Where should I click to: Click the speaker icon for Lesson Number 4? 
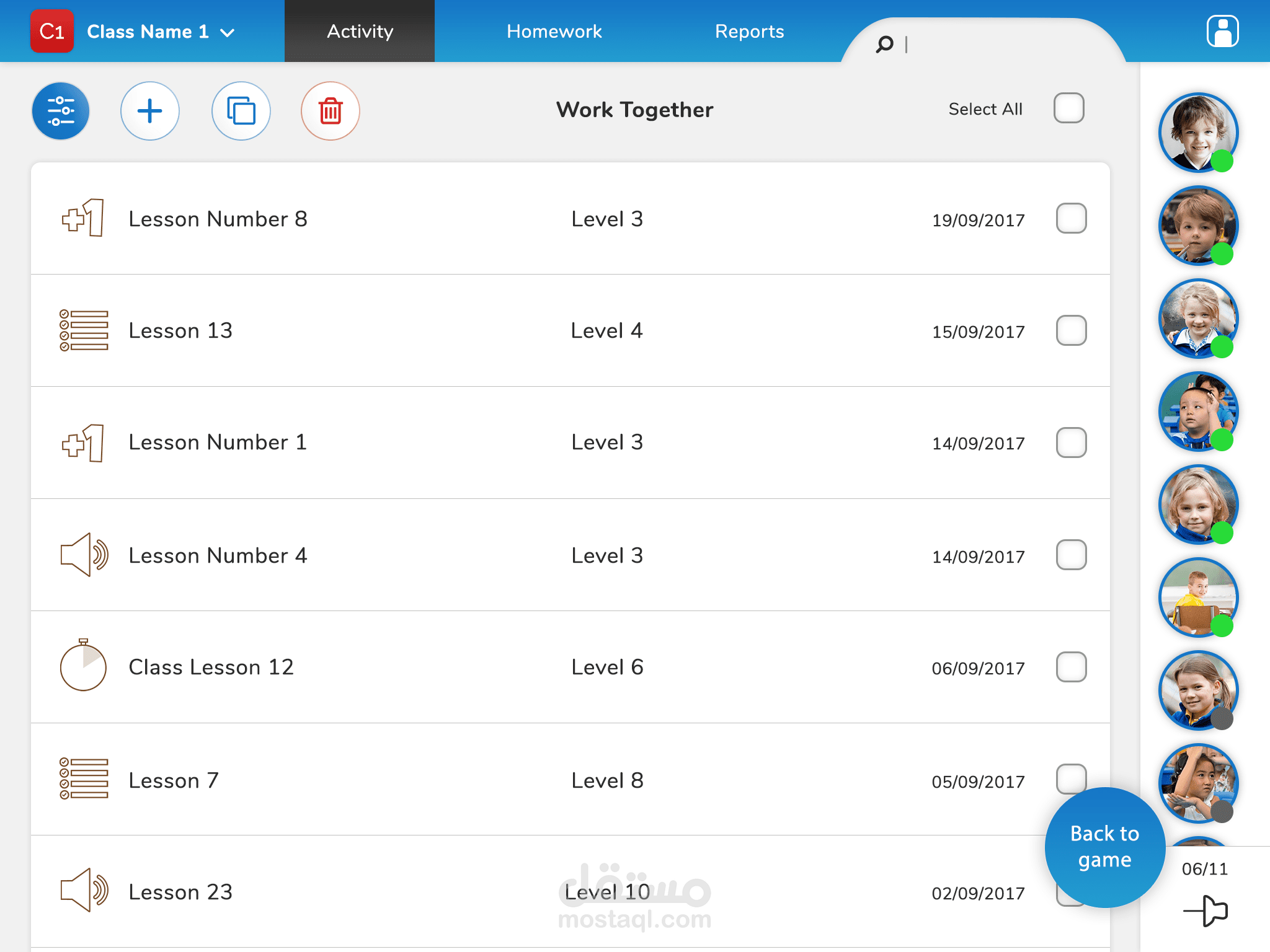(84, 555)
